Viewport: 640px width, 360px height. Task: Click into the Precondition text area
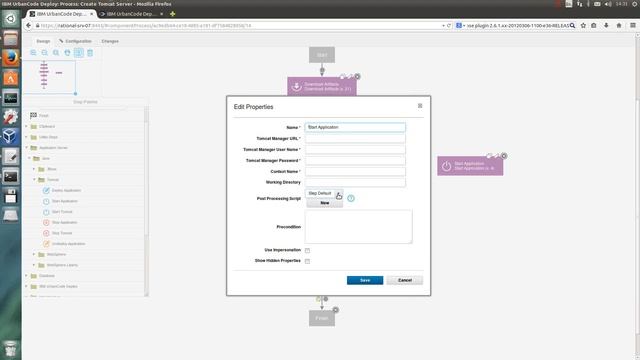pos(358,227)
